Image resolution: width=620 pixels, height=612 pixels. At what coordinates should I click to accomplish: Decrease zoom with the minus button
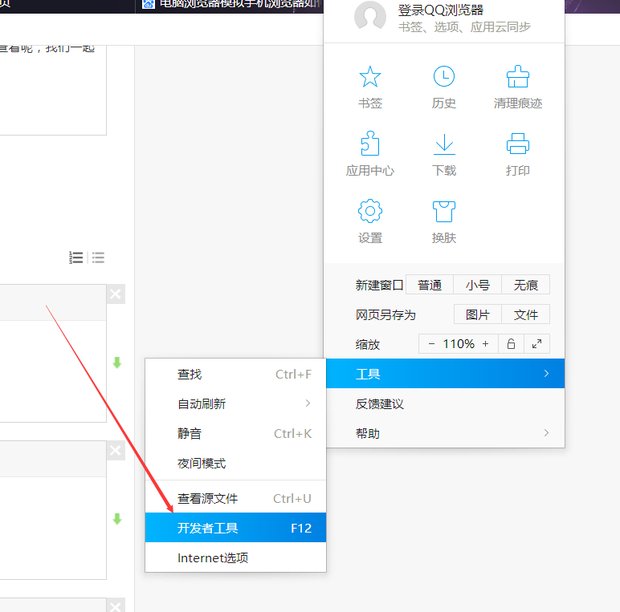click(432, 344)
